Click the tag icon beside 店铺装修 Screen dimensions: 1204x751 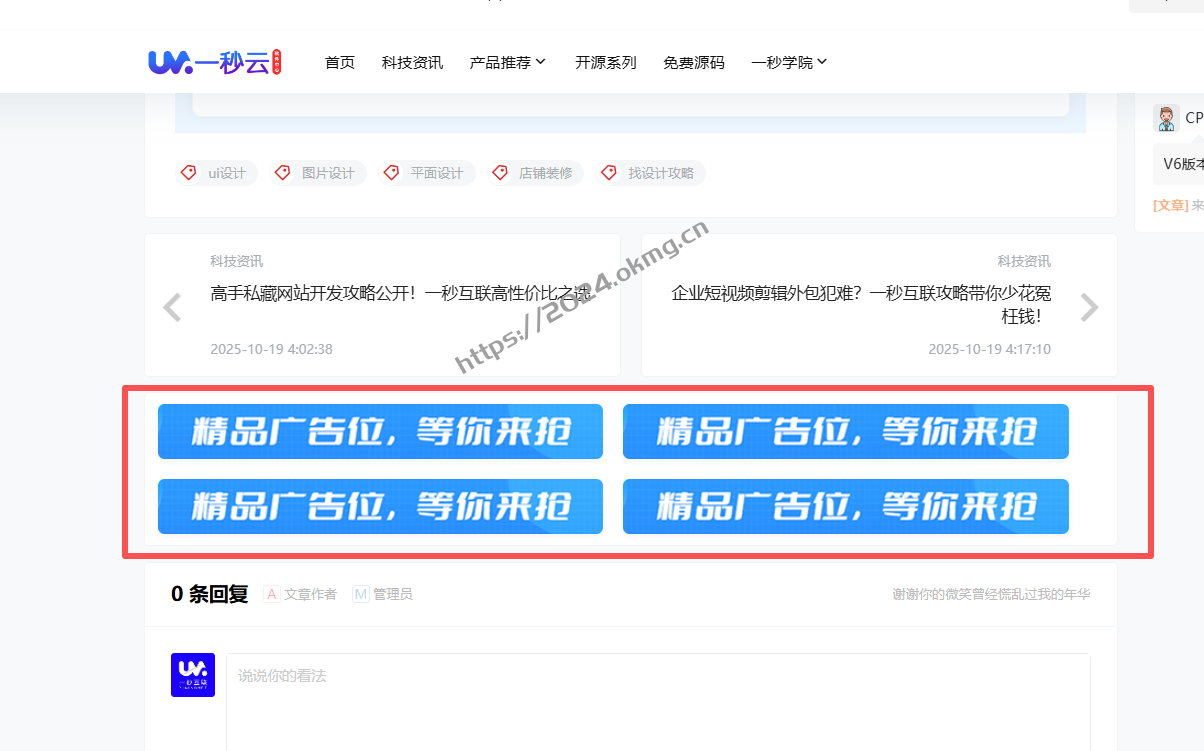[x=500, y=172]
